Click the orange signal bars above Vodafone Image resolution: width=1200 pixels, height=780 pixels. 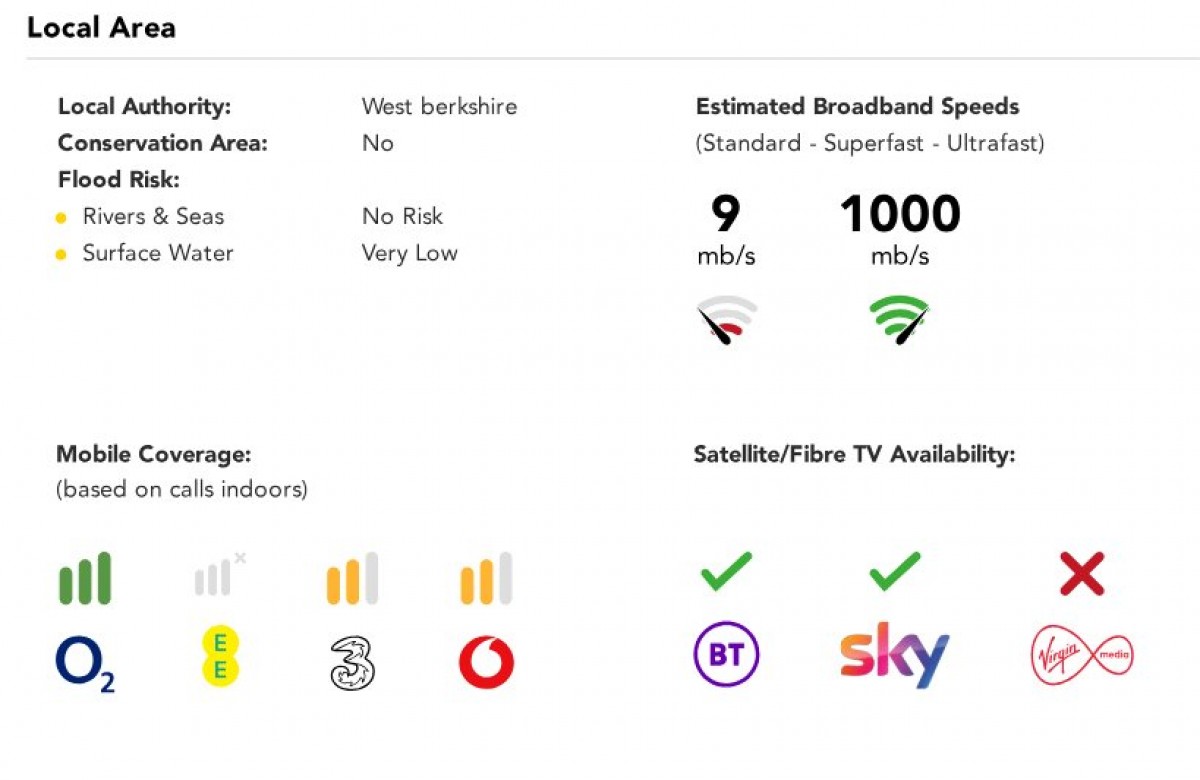pyautogui.click(x=486, y=579)
